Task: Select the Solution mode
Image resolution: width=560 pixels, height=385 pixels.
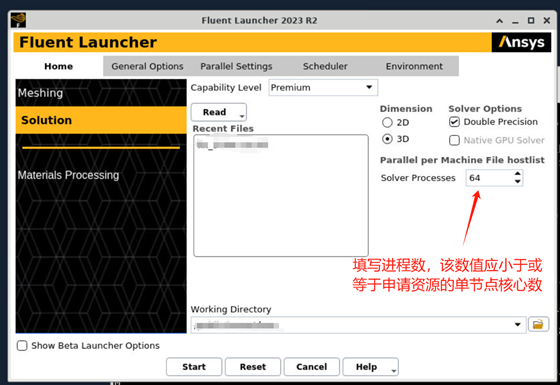Action: pyautogui.click(x=101, y=120)
